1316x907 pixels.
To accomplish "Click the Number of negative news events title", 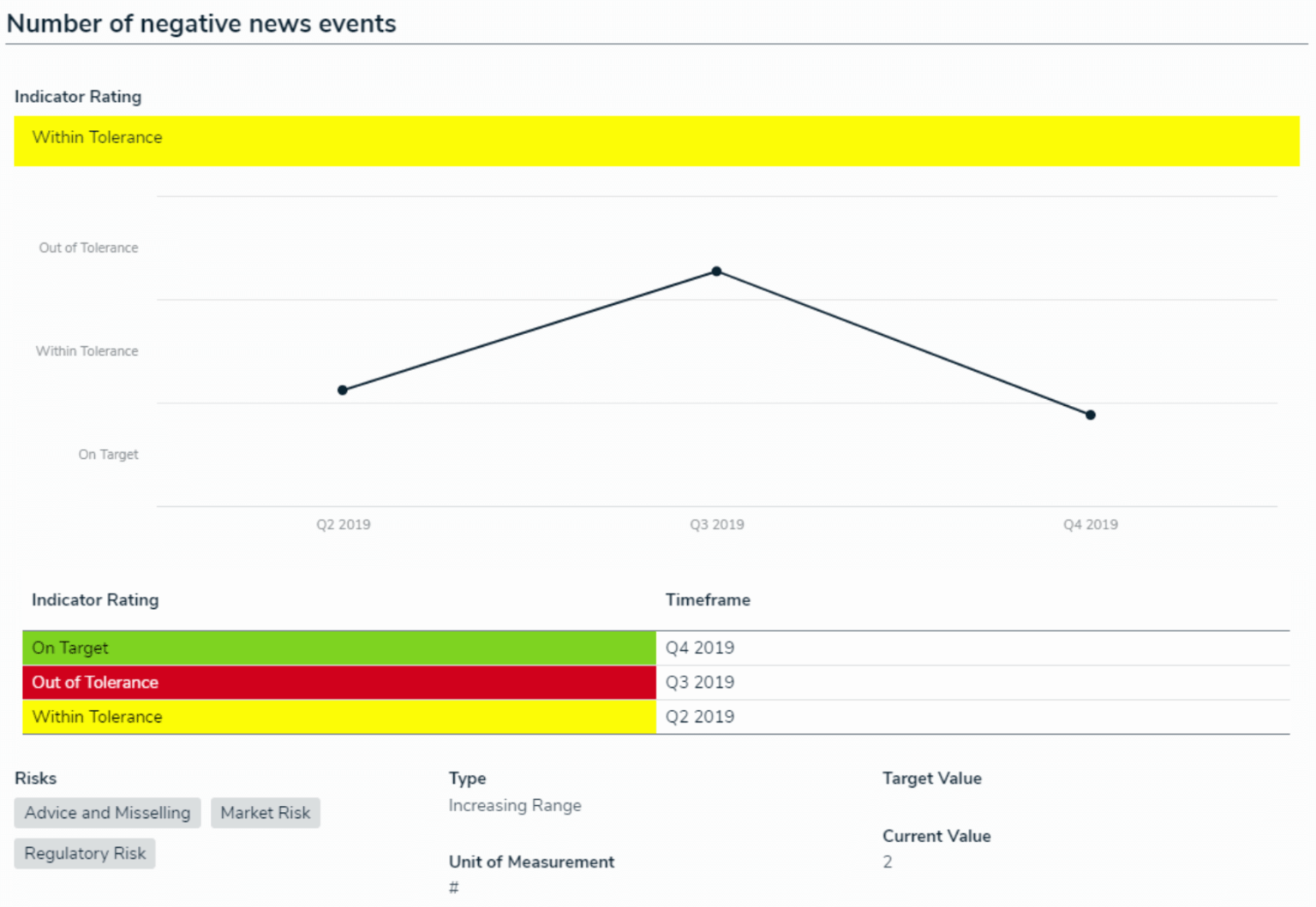I will pyautogui.click(x=201, y=23).
